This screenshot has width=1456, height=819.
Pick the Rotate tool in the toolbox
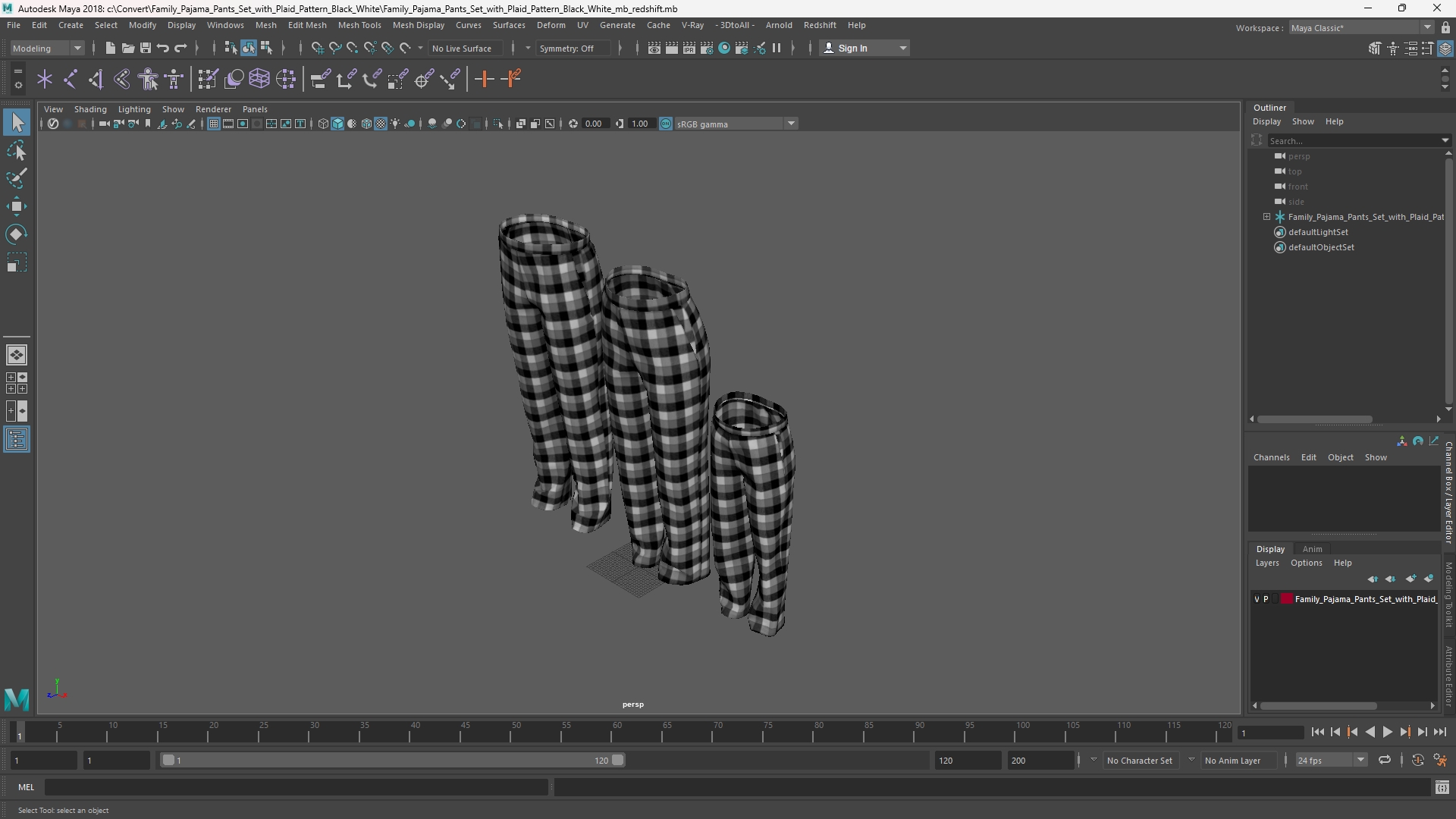[17, 234]
